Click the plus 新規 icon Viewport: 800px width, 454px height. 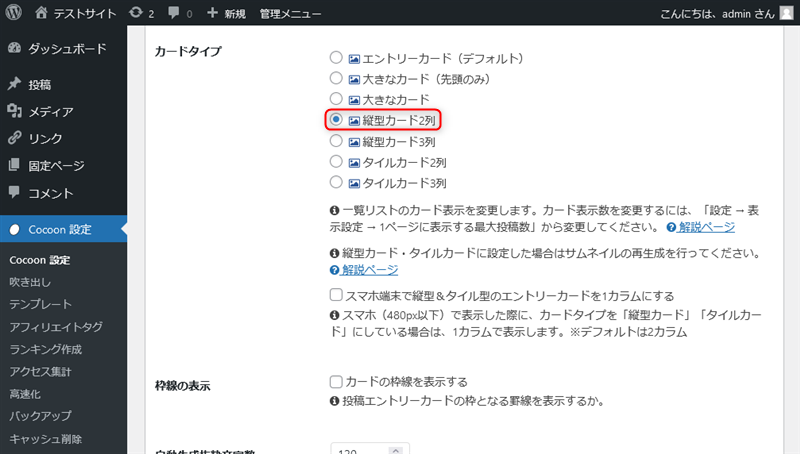pyautogui.click(x=212, y=13)
